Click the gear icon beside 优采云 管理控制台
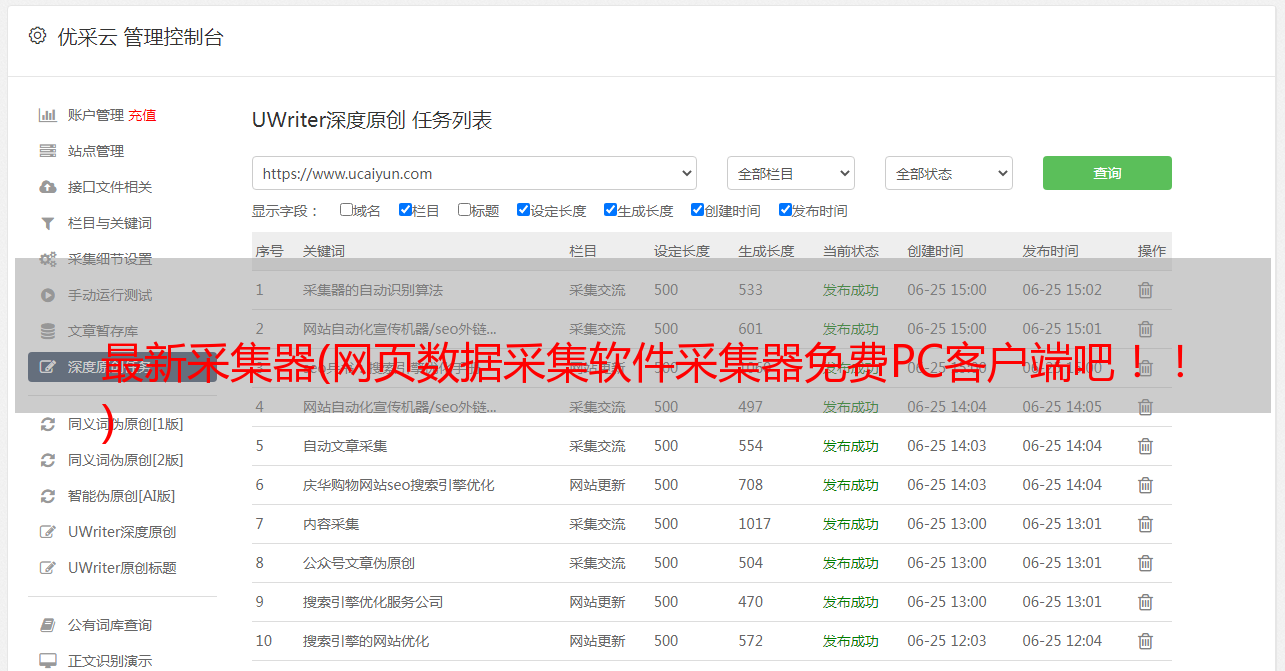The image size is (1285, 671). tap(37, 36)
